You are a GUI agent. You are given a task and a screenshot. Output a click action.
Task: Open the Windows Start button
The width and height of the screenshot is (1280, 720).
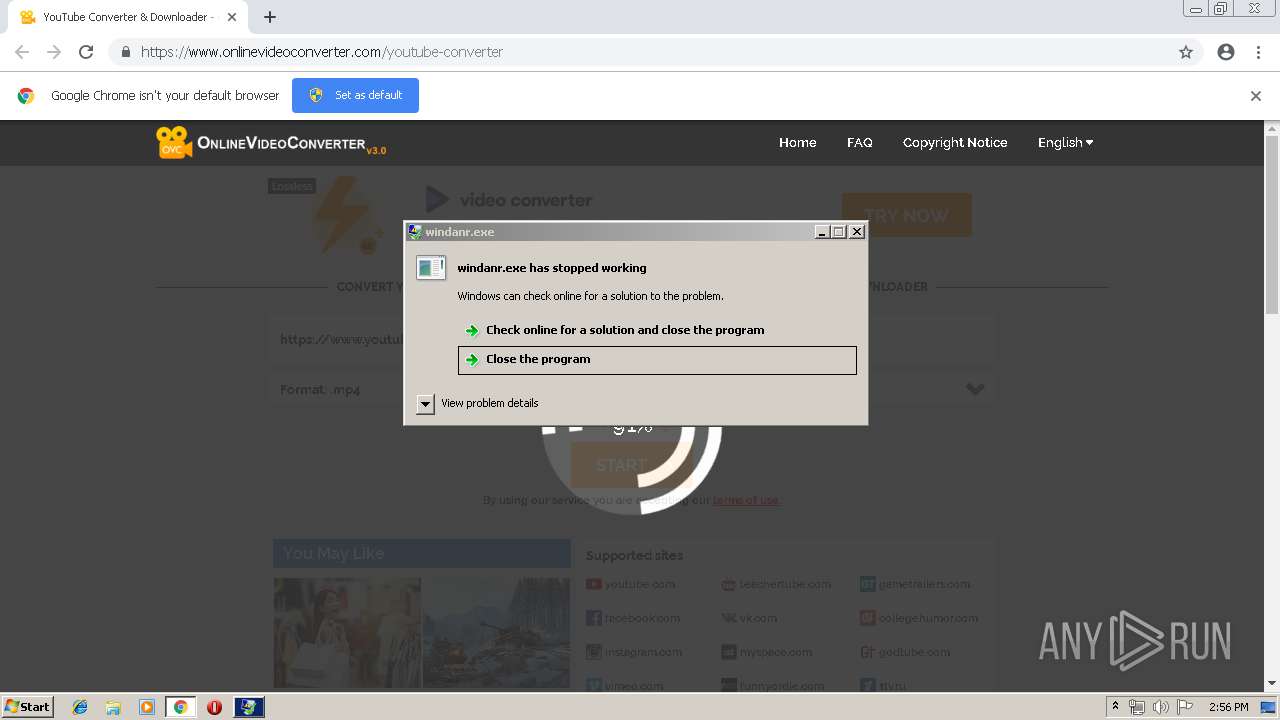click(x=27, y=706)
